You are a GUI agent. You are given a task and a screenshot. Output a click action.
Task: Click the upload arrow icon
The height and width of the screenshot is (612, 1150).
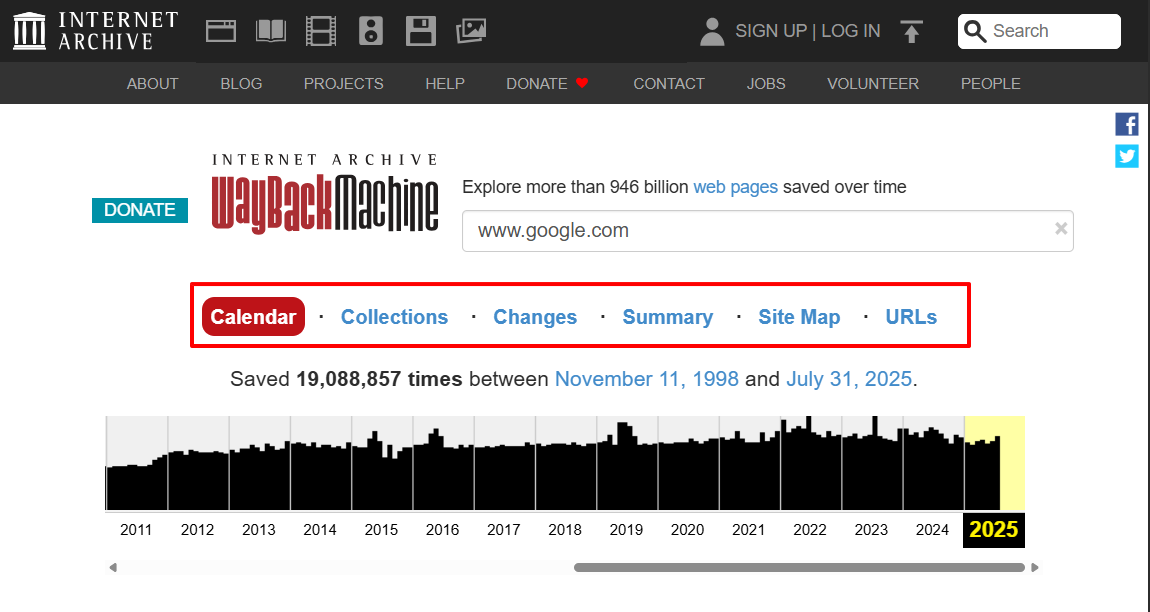click(x=911, y=32)
